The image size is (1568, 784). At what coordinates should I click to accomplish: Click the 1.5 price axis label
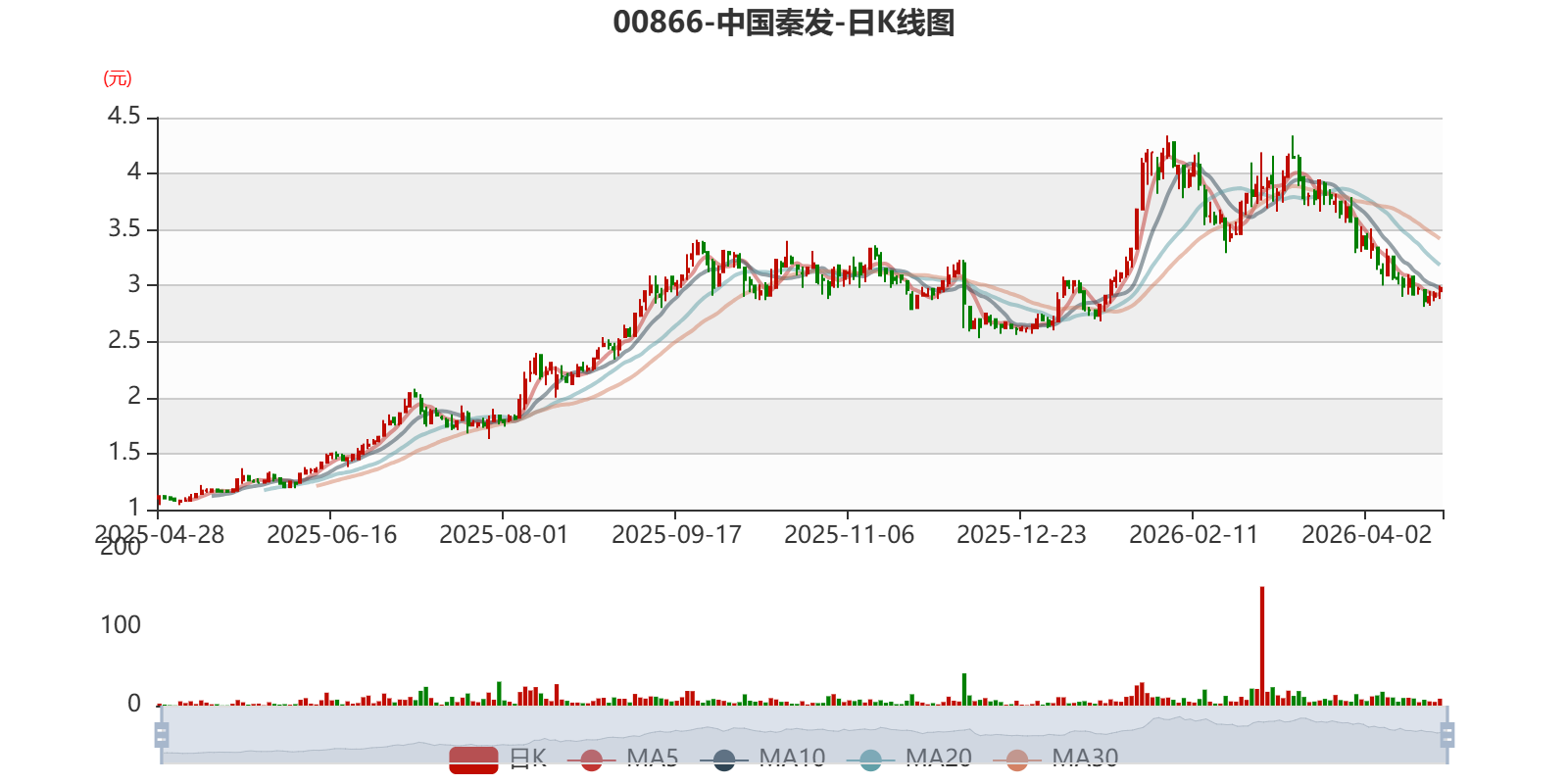click(x=124, y=453)
